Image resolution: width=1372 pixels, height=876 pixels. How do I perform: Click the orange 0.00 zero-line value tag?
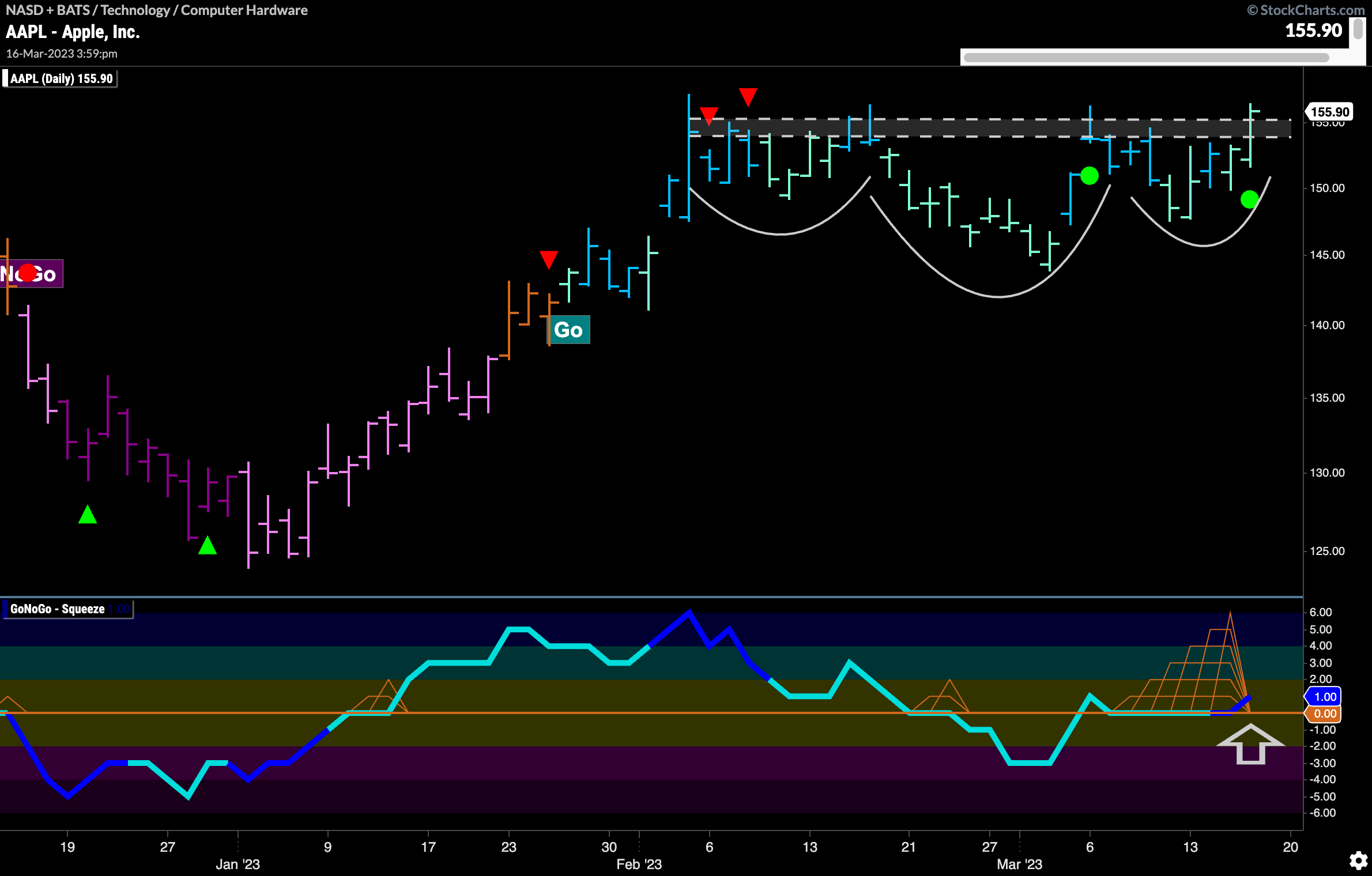point(1324,713)
